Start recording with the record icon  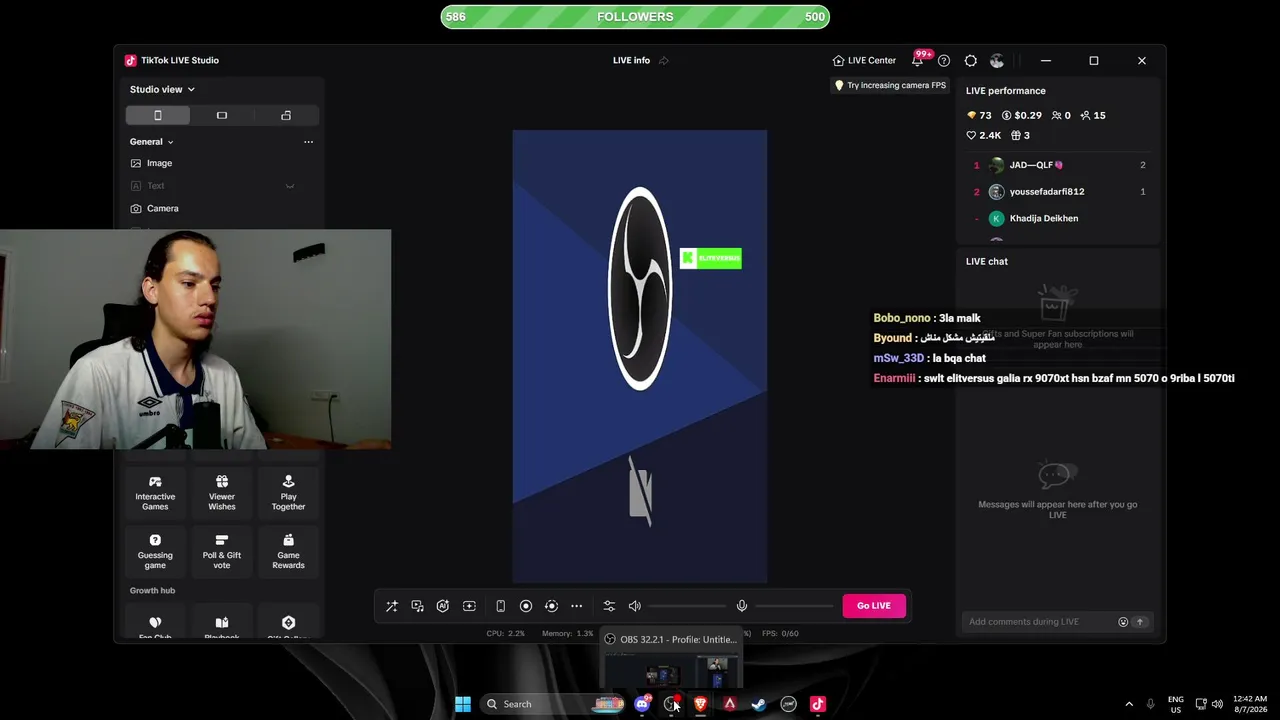526,606
